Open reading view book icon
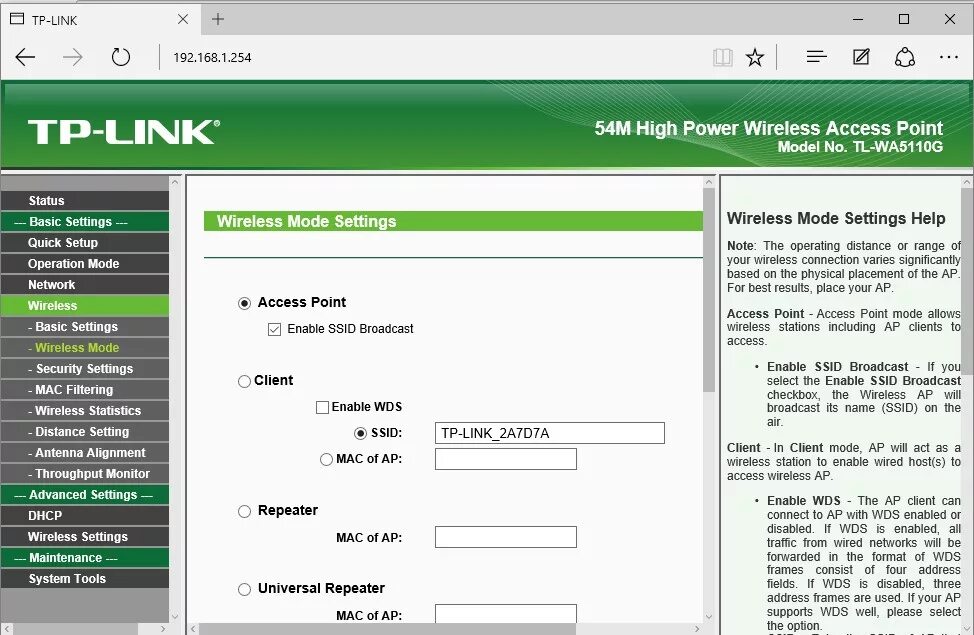Screen dimensions: 974x635 722,58
